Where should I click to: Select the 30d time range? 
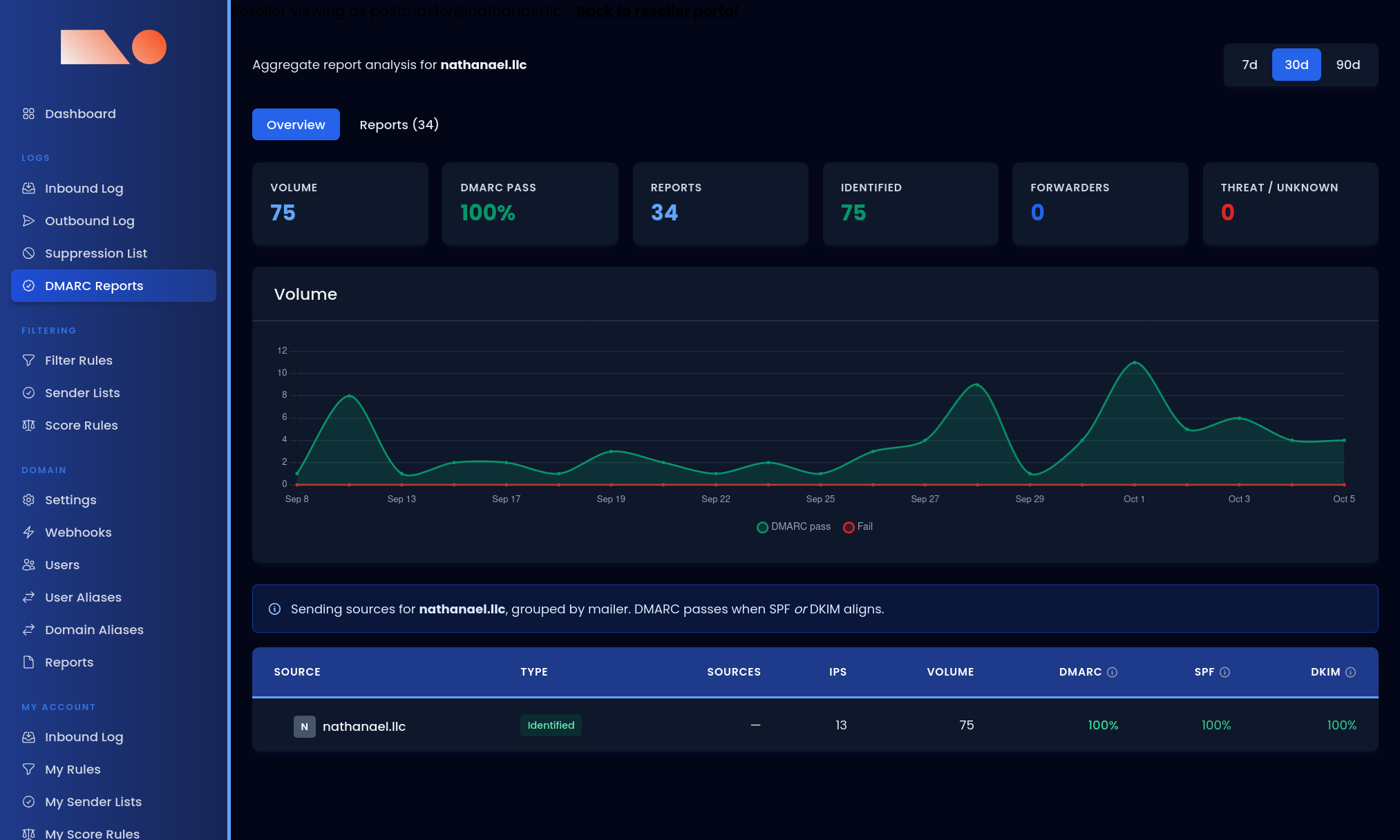point(1296,64)
